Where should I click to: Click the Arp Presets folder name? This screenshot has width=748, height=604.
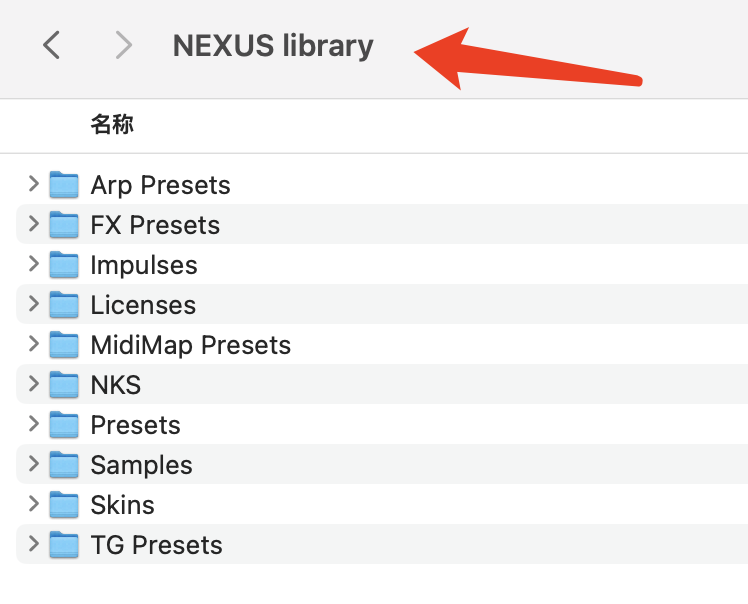(x=160, y=186)
